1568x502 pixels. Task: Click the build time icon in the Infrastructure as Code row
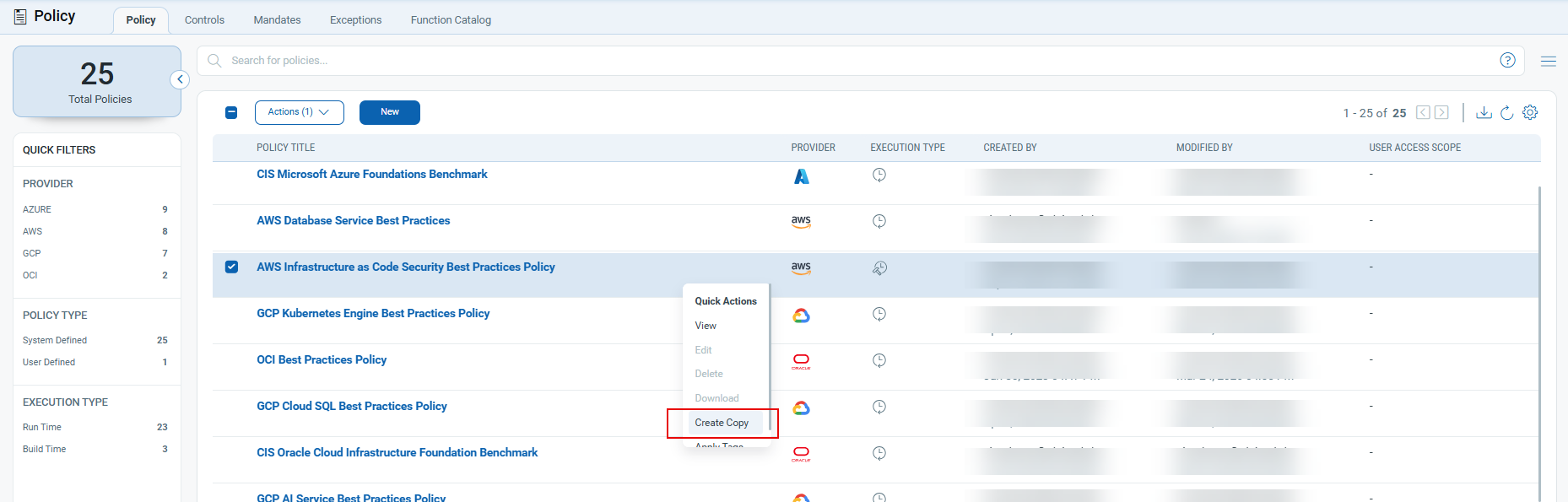[879, 267]
